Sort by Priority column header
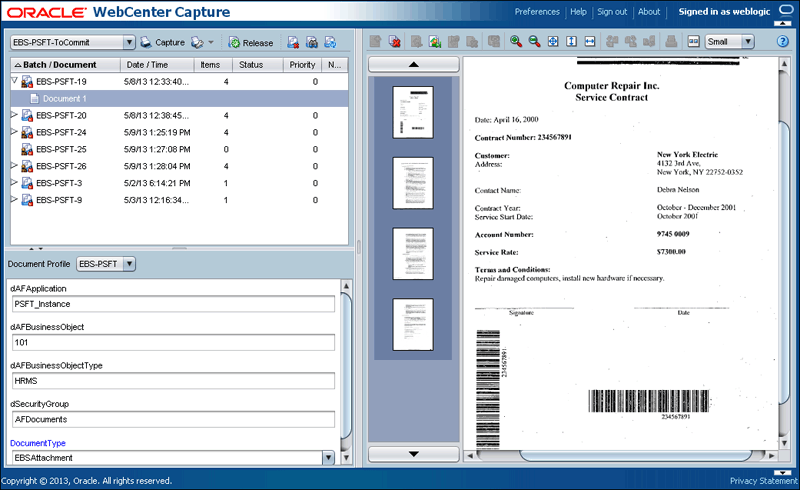This screenshot has width=800, height=490. (303, 65)
